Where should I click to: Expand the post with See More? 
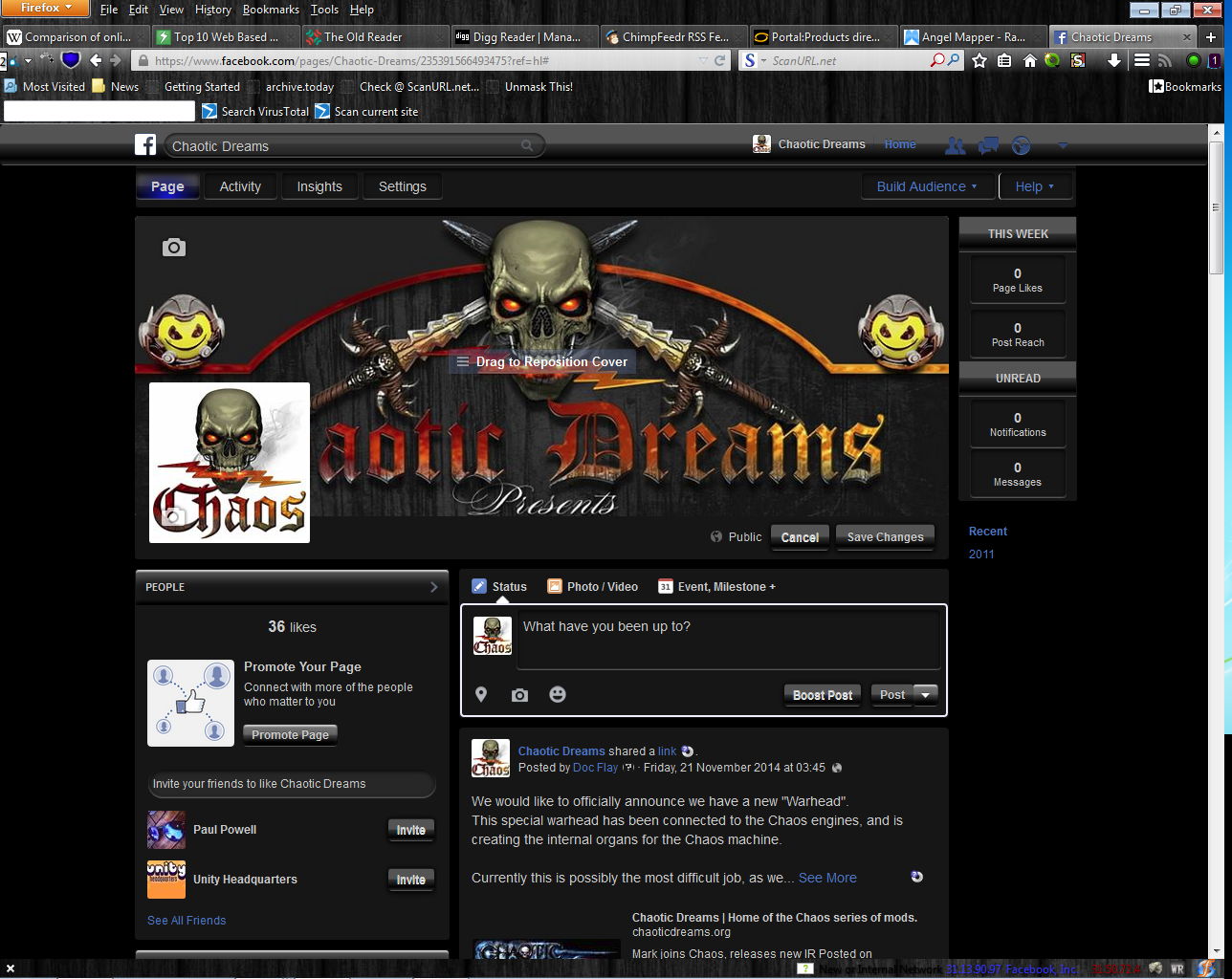827,878
